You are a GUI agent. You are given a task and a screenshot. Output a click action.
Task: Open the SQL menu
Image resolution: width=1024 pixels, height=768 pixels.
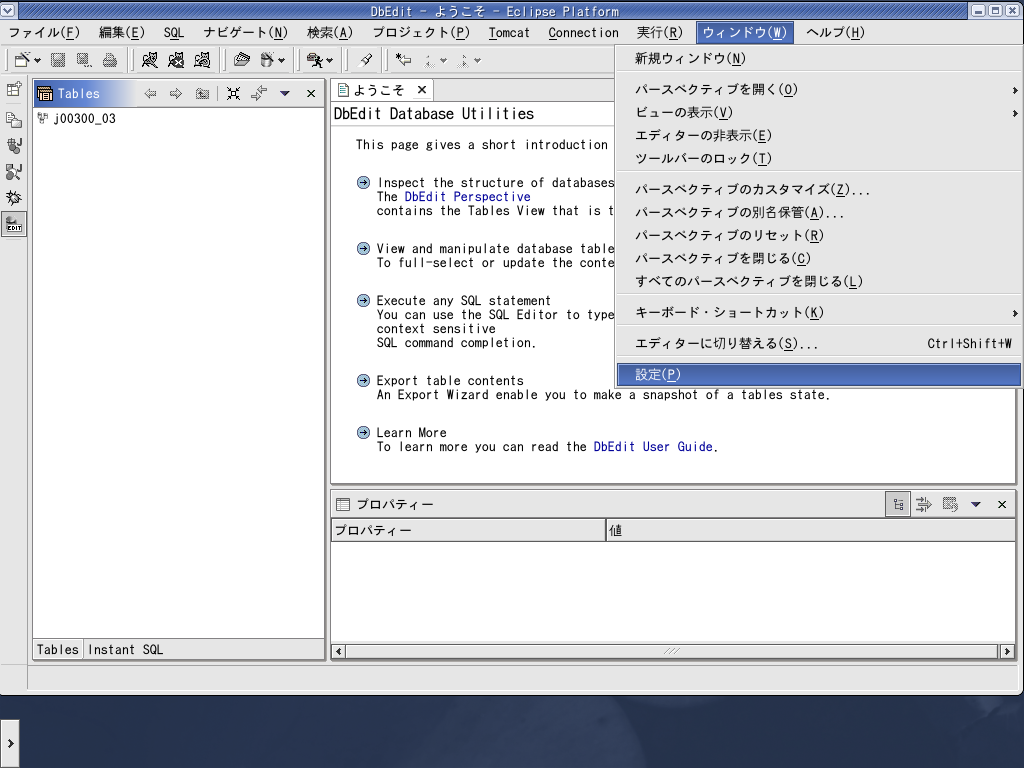[174, 33]
